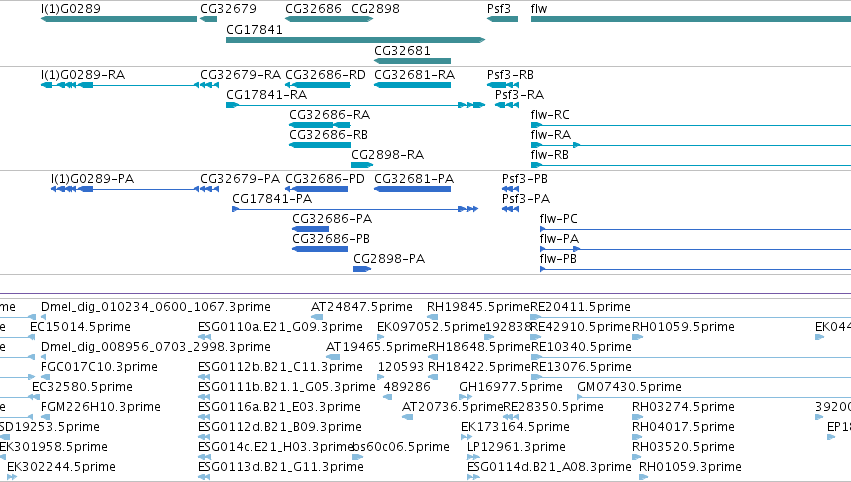The image size is (851, 482).
Task: Click the flw-PB protein label
Action: [x=557, y=259]
